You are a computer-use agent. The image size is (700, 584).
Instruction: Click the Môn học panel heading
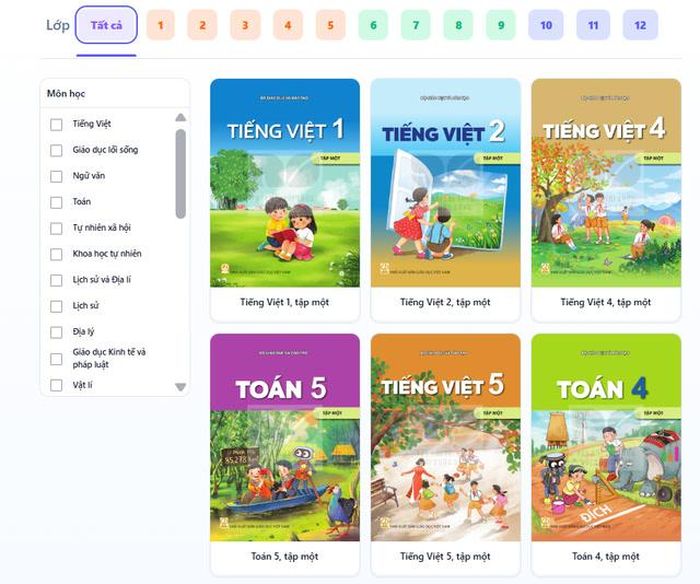(x=66, y=94)
